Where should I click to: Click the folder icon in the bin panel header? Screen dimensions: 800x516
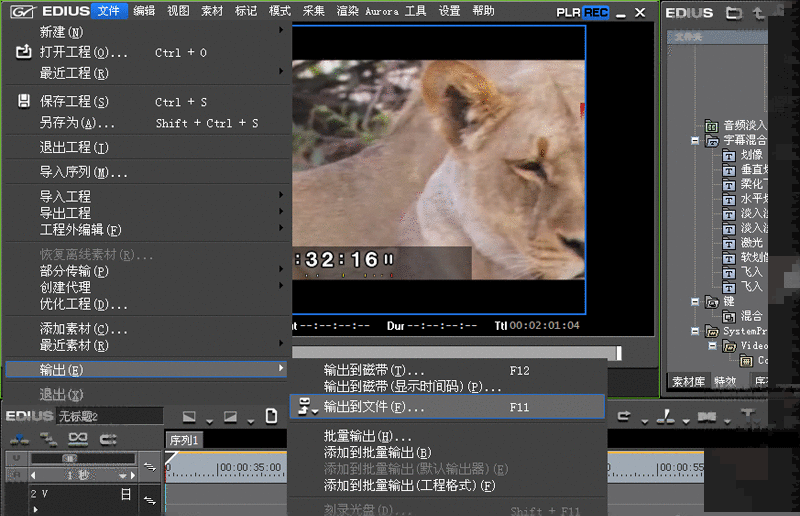coord(733,13)
